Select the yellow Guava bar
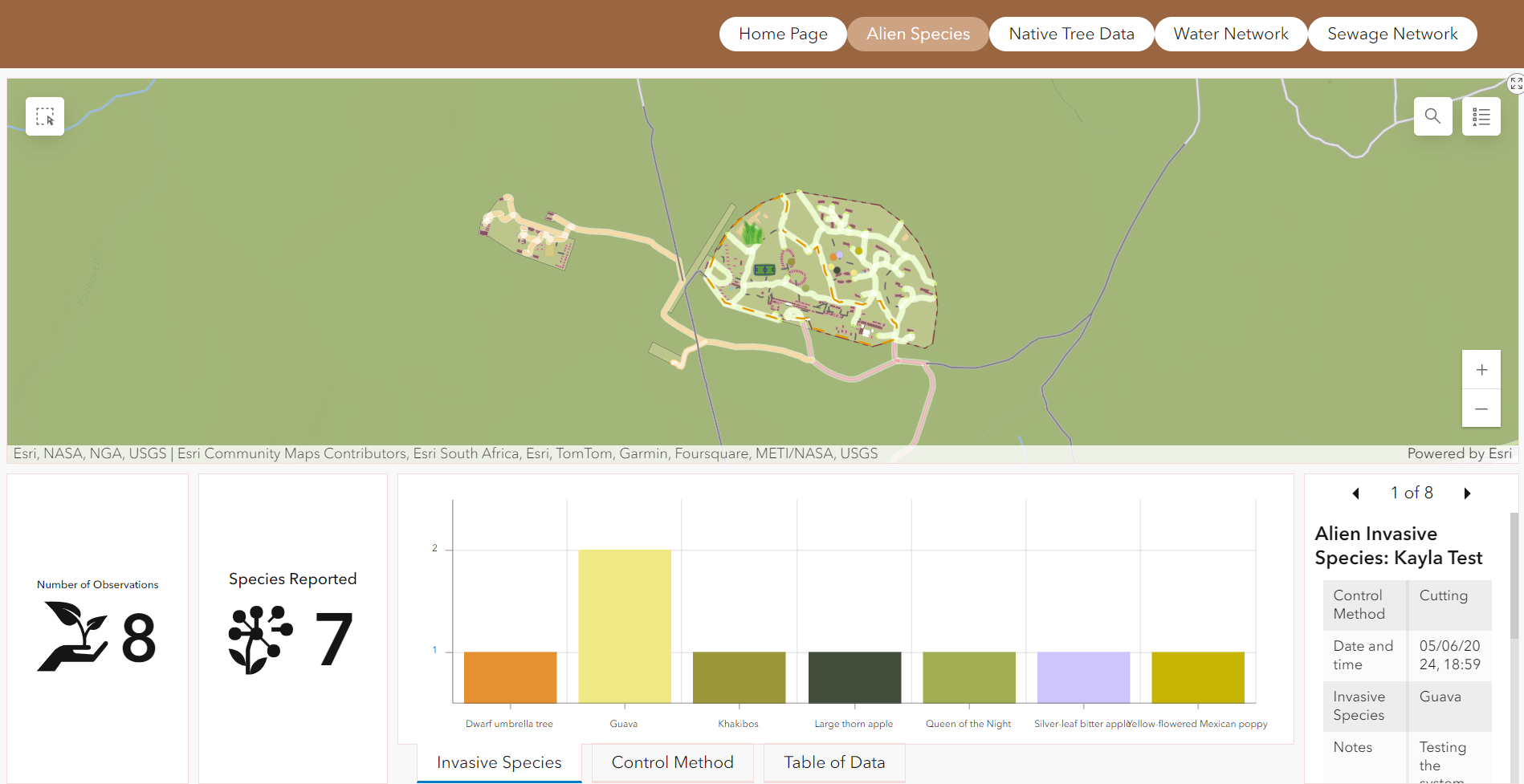Image resolution: width=1524 pixels, height=784 pixels. (625, 627)
